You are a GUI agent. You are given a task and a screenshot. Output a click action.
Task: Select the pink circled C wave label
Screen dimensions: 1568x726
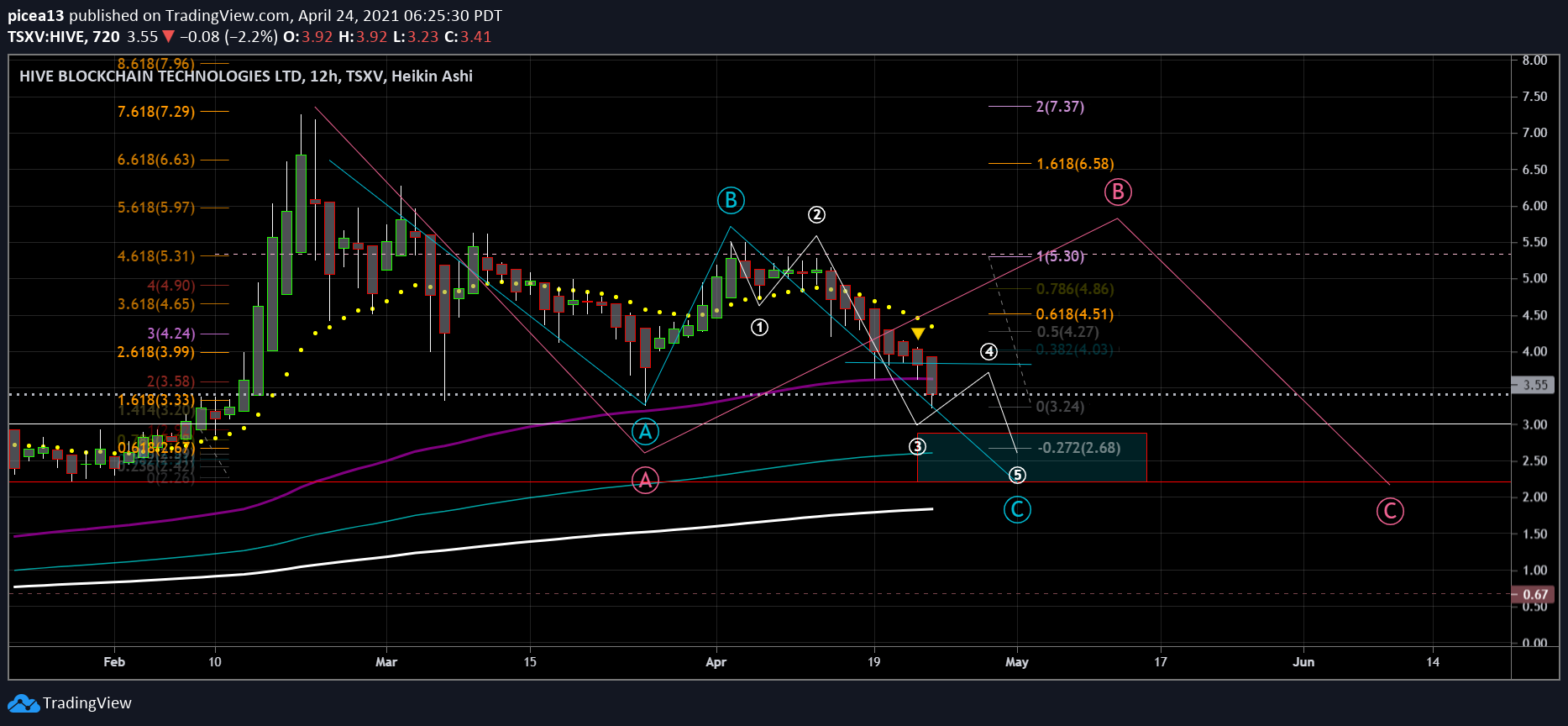coord(1390,511)
